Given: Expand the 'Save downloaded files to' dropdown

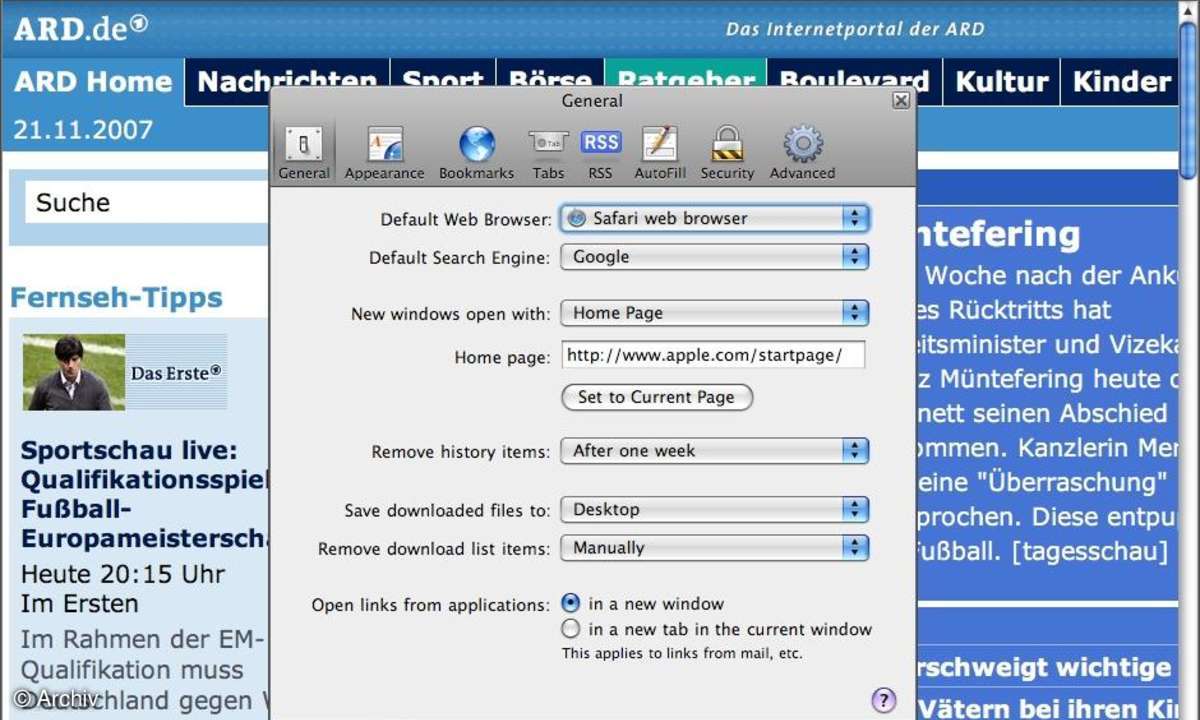Looking at the screenshot, I should coord(714,509).
